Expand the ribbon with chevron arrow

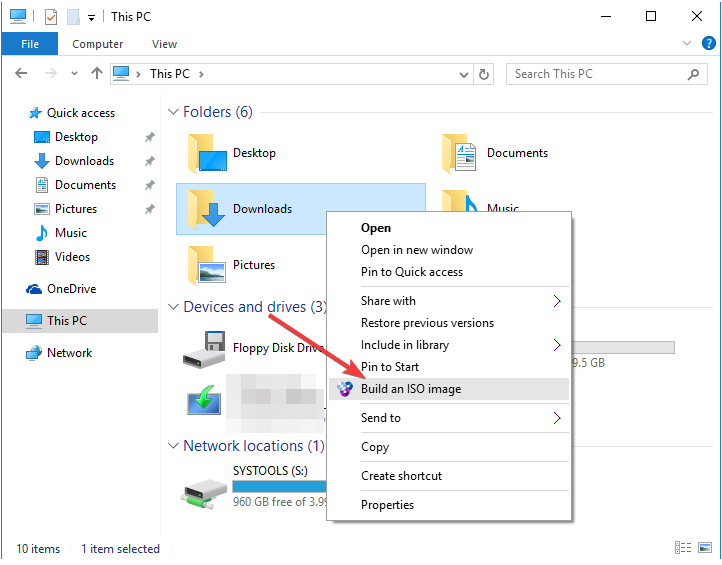click(x=687, y=43)
